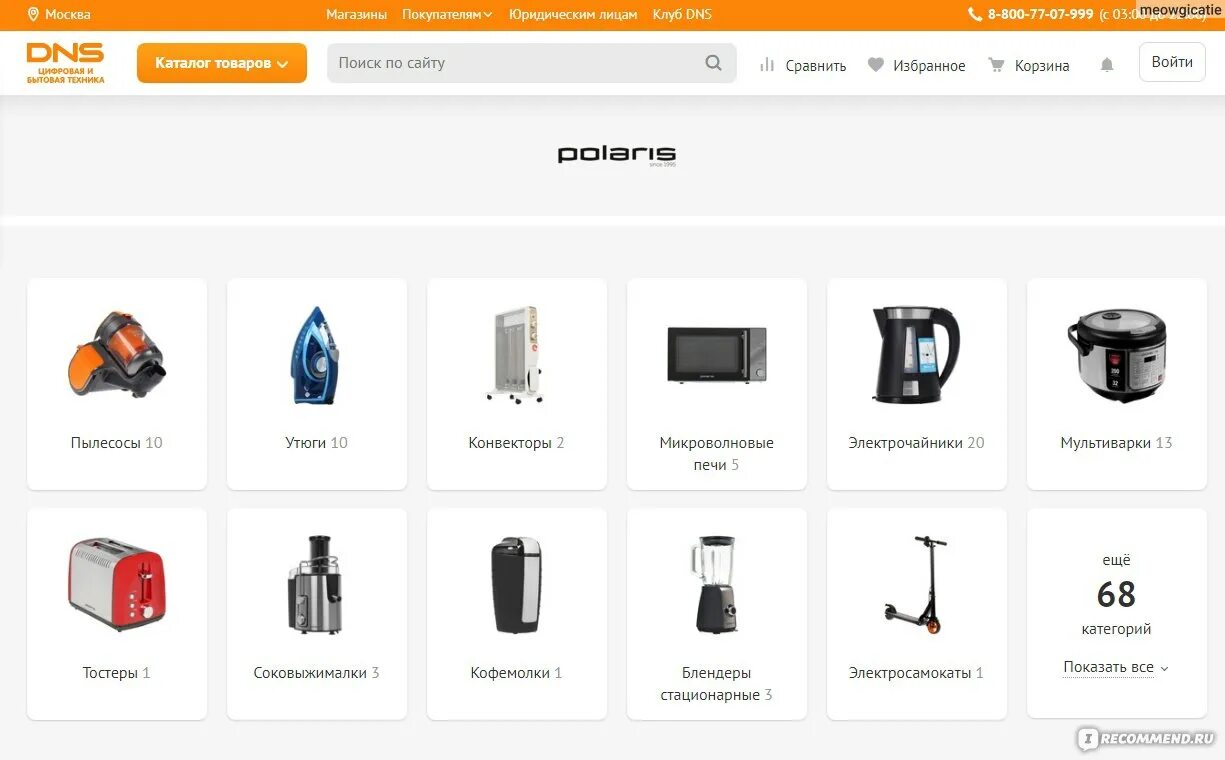Open the Клуб DNS menu item
Image resolution: width=1225 pixels, height=760 pixels.
click(682, 14)
